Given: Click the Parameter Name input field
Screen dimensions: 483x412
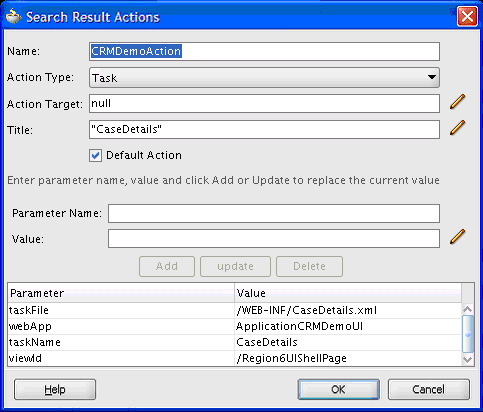Looking at the screenshot, I should [x=274, y=213].
